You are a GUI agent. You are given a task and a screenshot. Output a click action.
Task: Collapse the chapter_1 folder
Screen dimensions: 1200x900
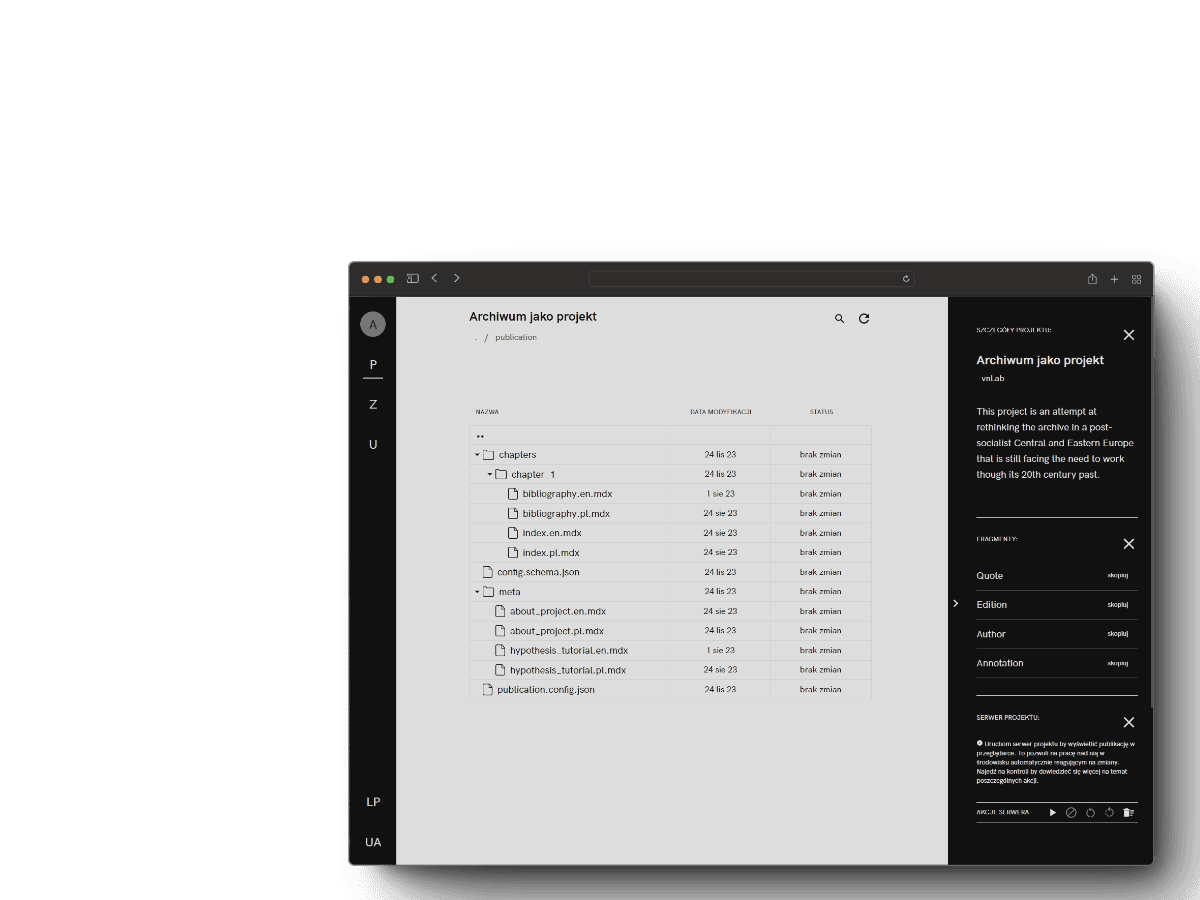click(487, 474)
